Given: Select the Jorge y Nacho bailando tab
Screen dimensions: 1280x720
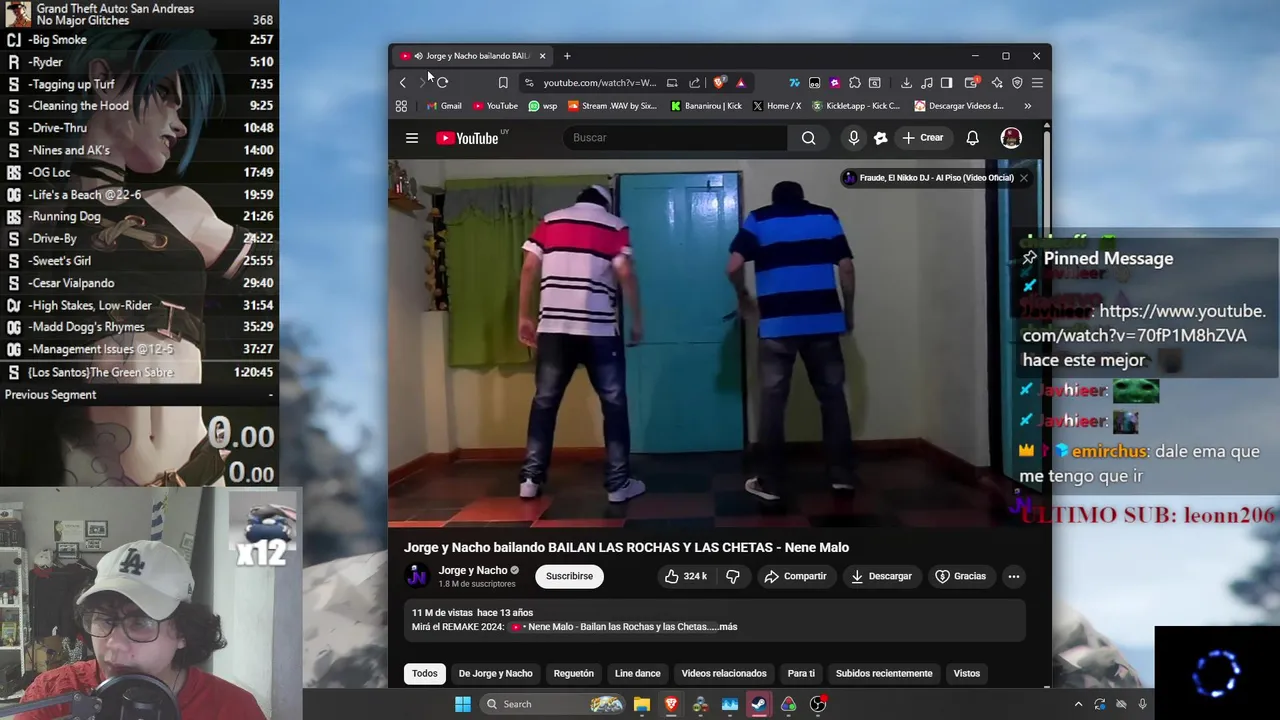Looking at the screenshot, I should tap(471, 56).
